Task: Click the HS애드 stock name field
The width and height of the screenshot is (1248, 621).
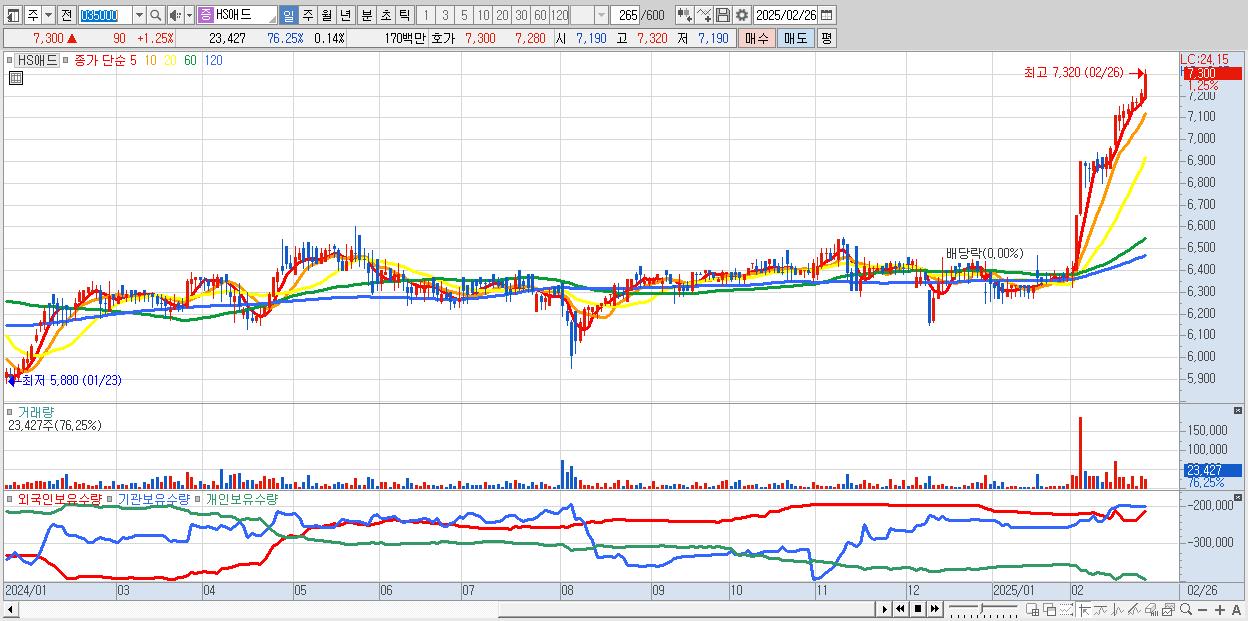Action: tap(246, 15)
